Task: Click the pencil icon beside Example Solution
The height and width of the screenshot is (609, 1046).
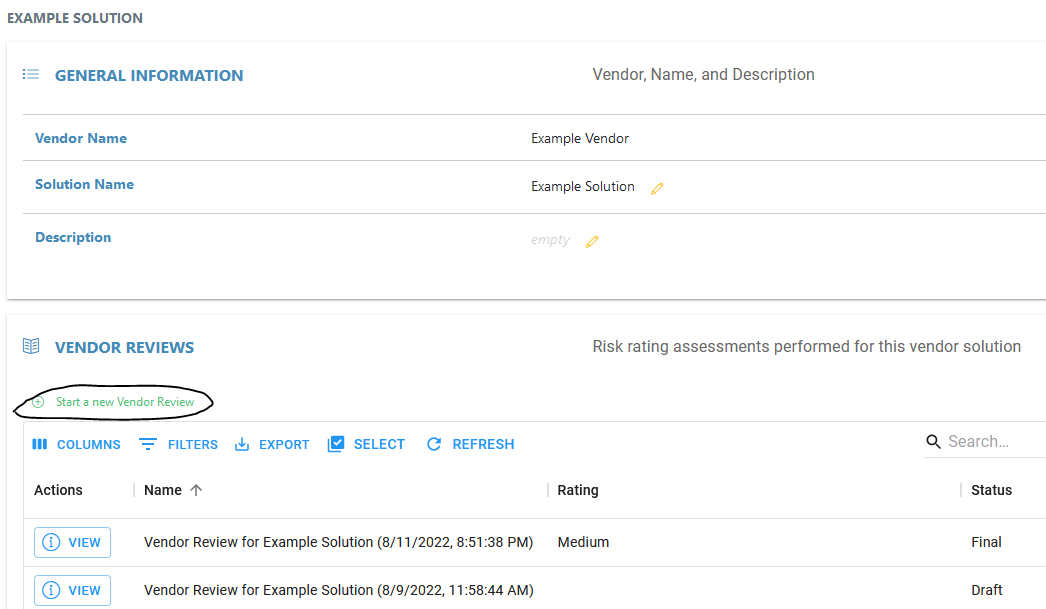Action: click(x=657, y=188)
